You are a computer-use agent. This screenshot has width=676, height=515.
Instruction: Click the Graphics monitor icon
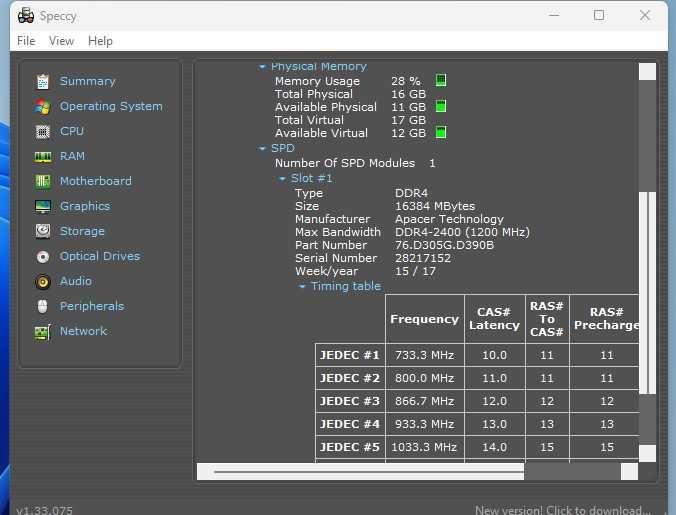pyautogui.click(x=43, y=206)
